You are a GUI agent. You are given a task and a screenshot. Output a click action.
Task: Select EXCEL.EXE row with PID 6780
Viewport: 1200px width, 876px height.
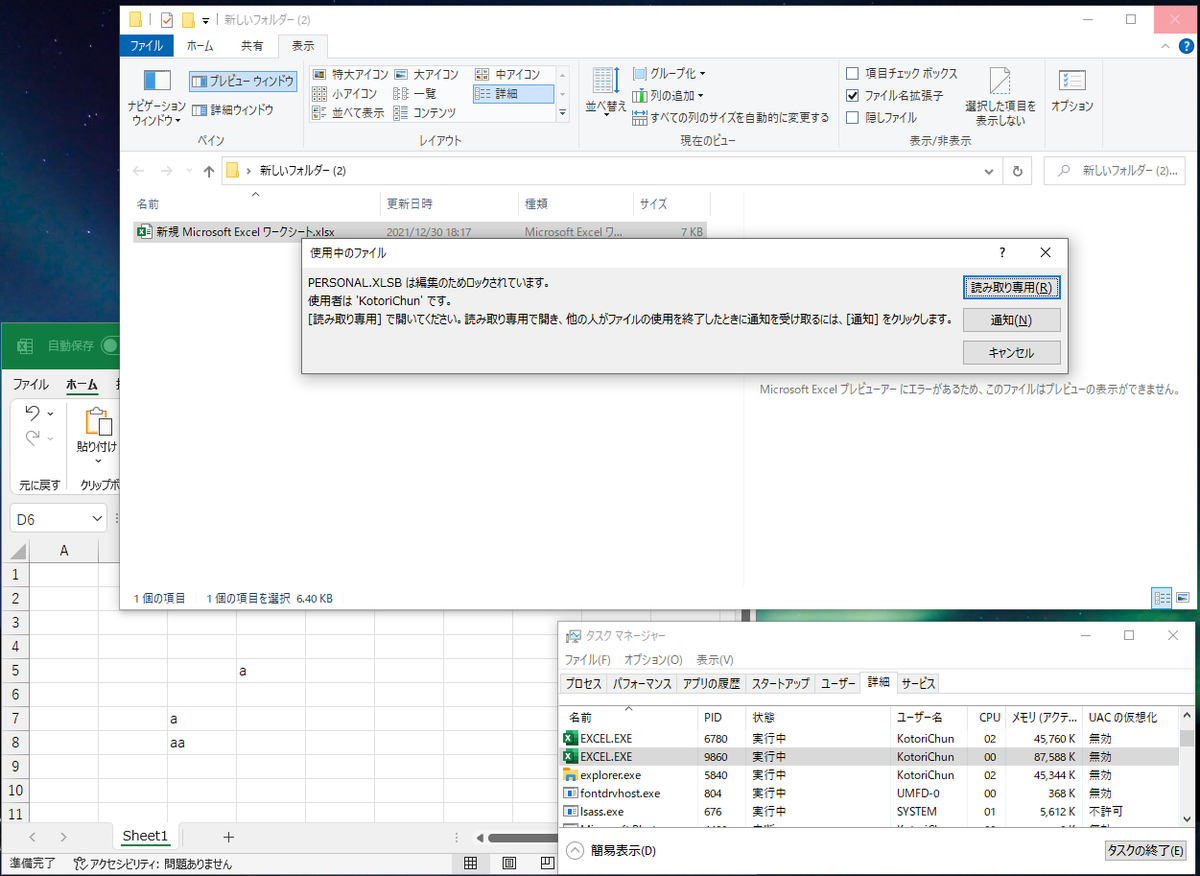pyautogui.click(x=868, y=739)
